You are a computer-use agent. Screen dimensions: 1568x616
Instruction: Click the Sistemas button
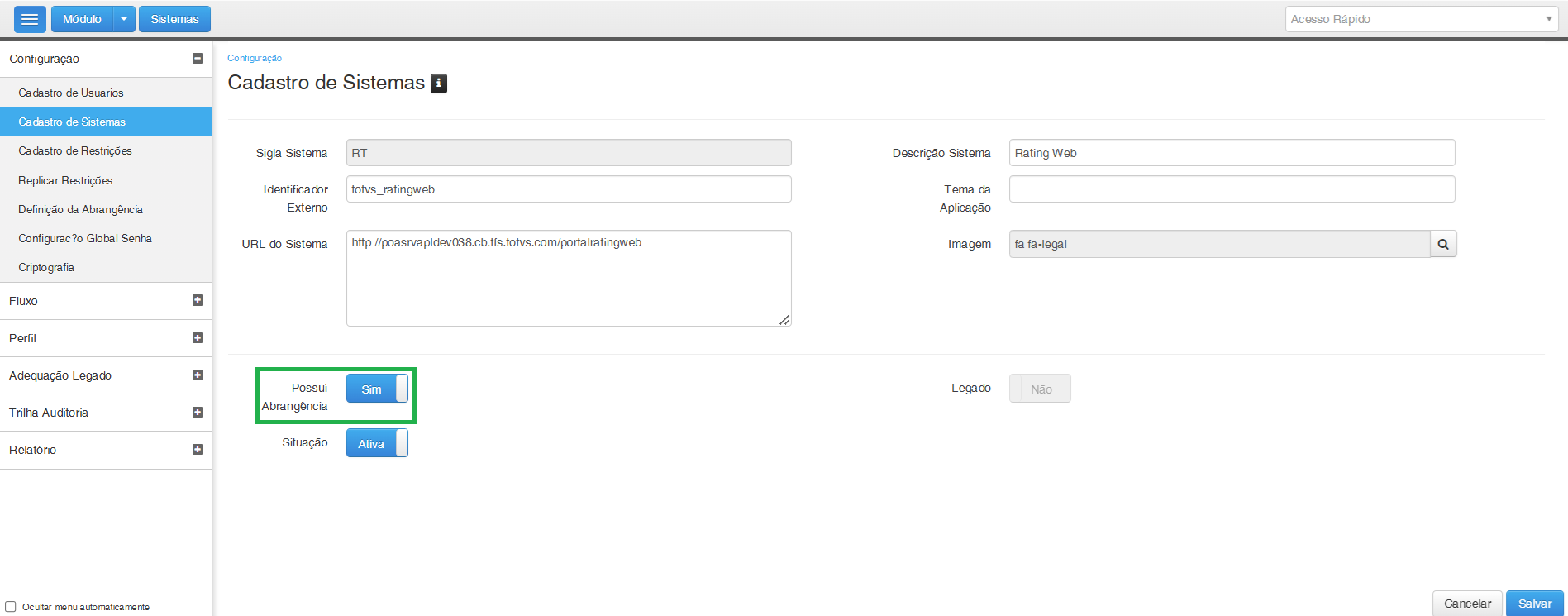click(174, 19)
